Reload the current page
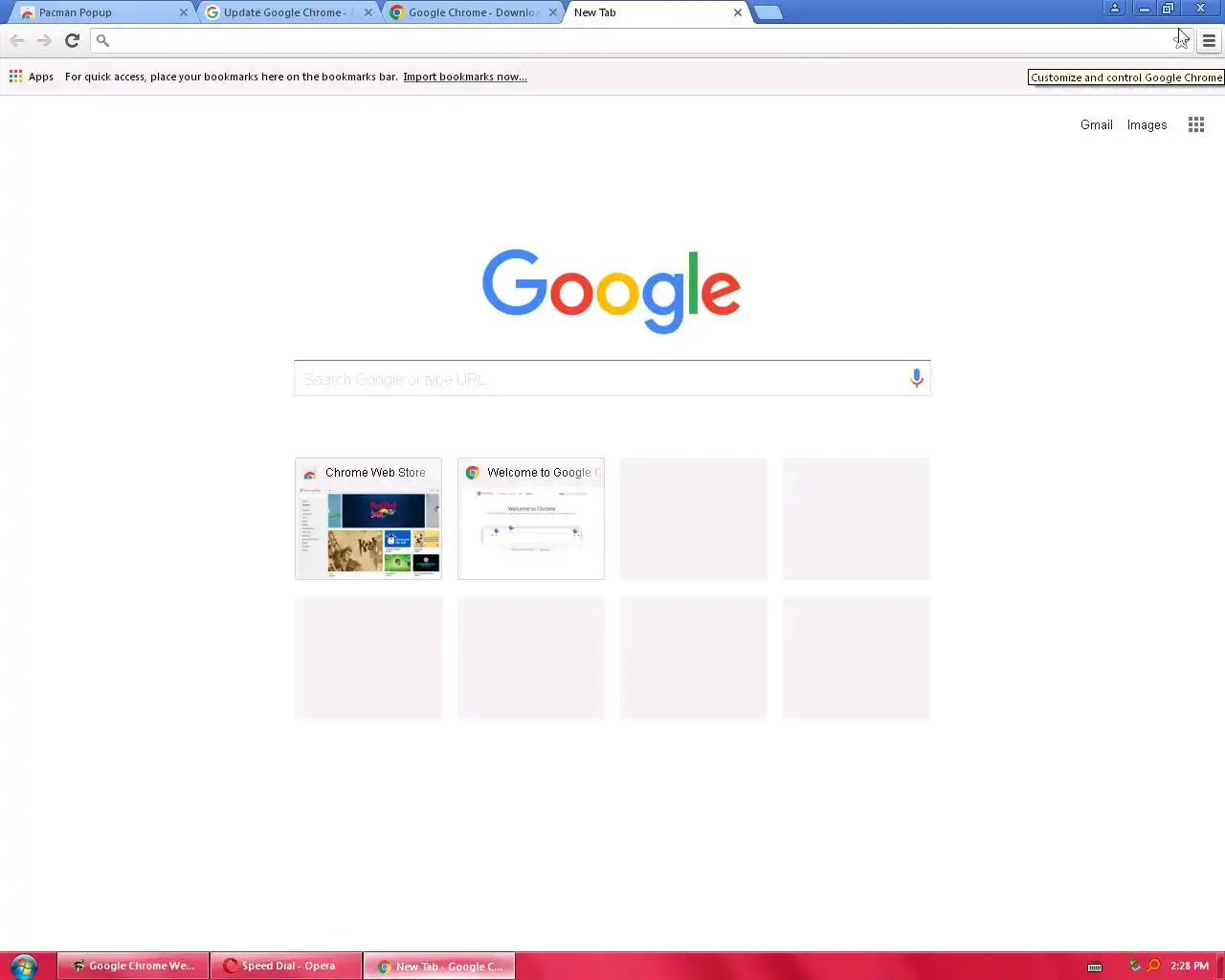 pyautogui.click(x=72, y=40)
